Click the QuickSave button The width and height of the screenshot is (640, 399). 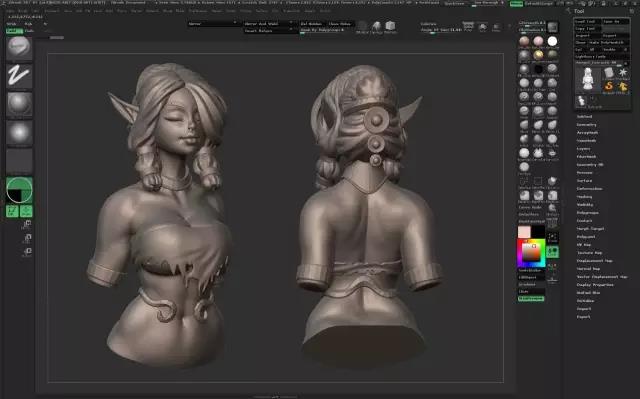[x=455, y=4]
